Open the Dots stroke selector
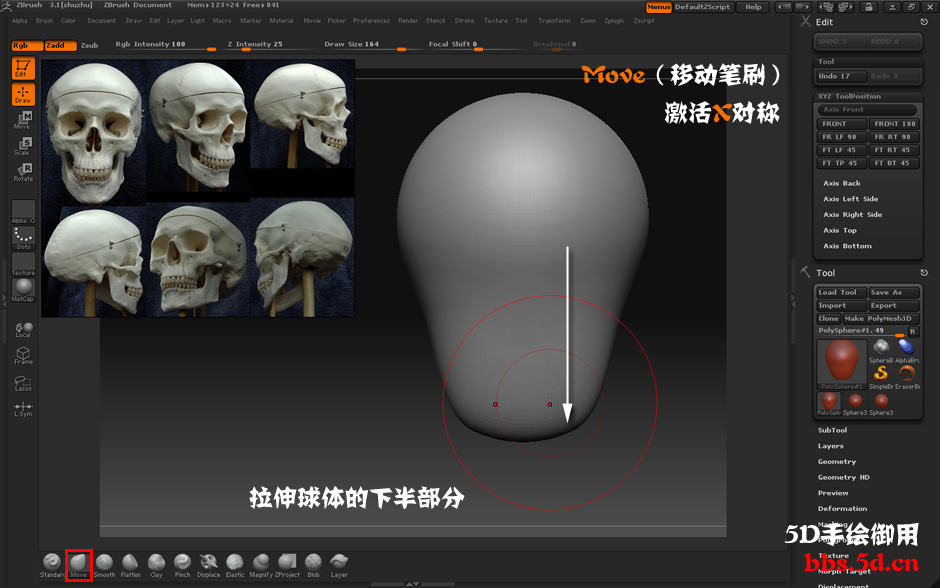940x588 pixels. coord(23,238)
